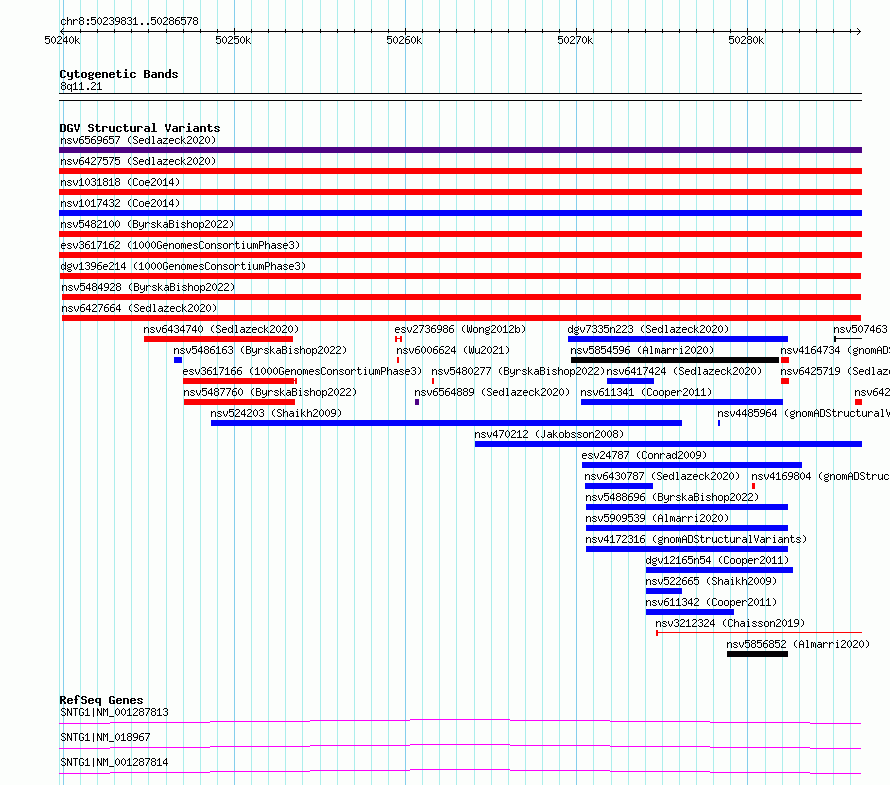Viewport: 890px width, 785px height.
Task: Open nsv6006624 (Wu2021) label
Action: (453, 350)
